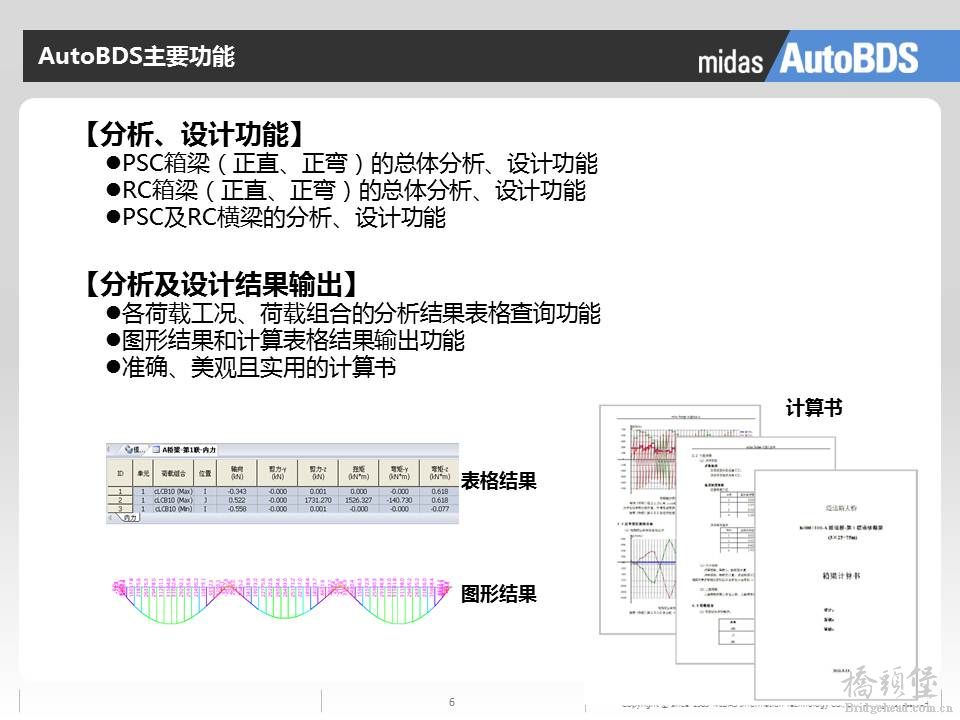This screenshot has width=960, height=720.
Task: Click the 弯矩-y (kN*m) column header
Action: tap(399, 473)
